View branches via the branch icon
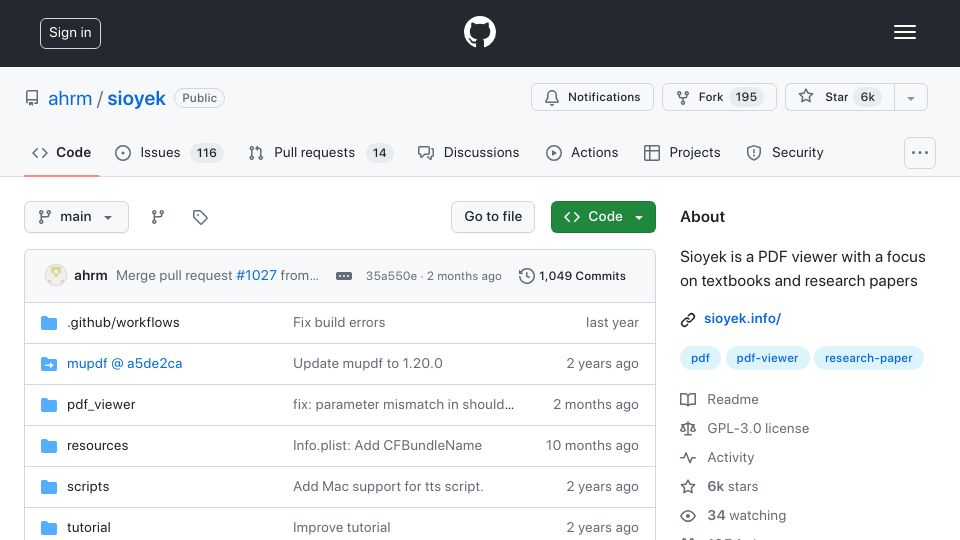 (x=158, y=217)
